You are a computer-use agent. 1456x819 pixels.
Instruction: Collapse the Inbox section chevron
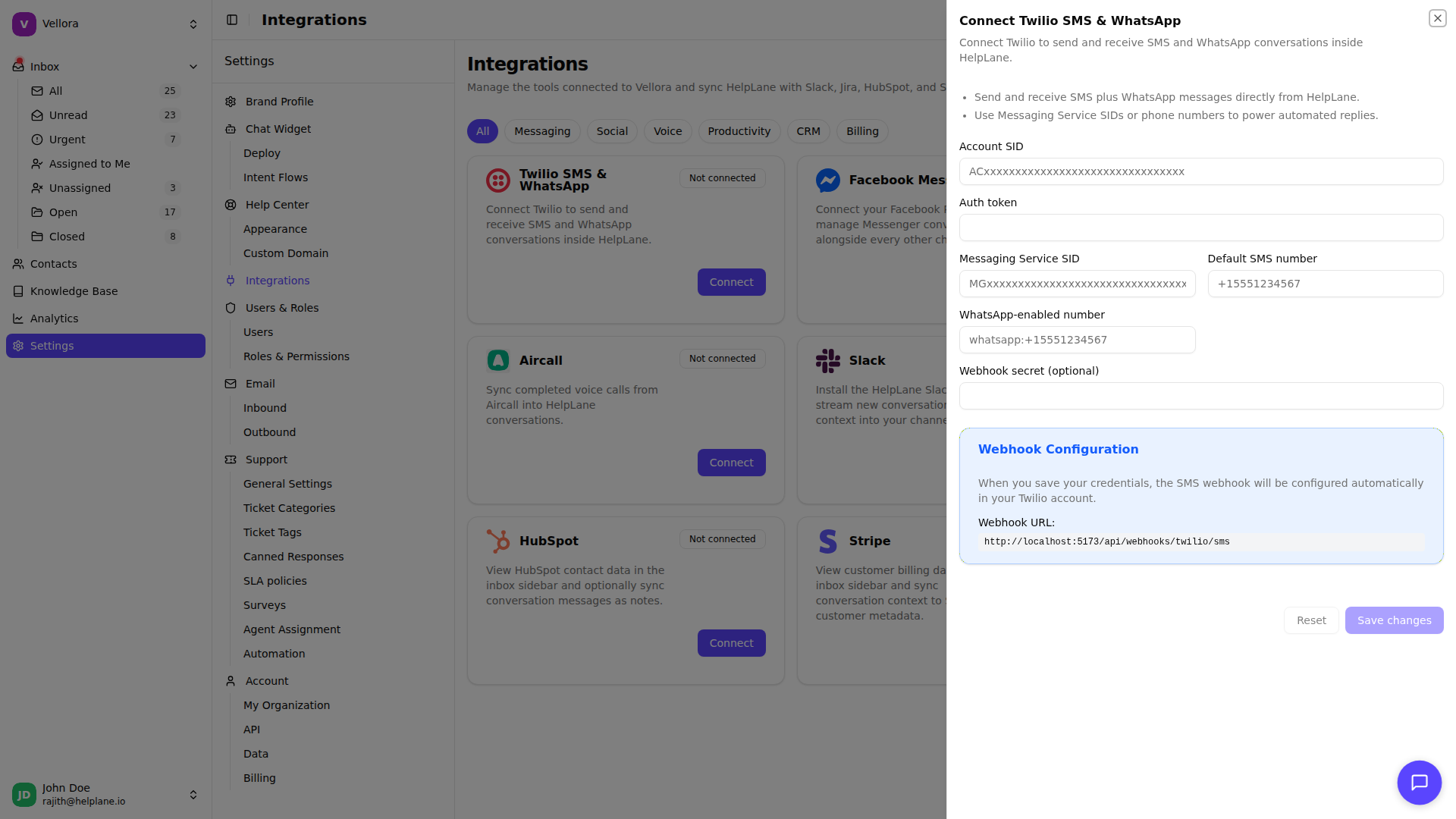[x=193, y=67]
